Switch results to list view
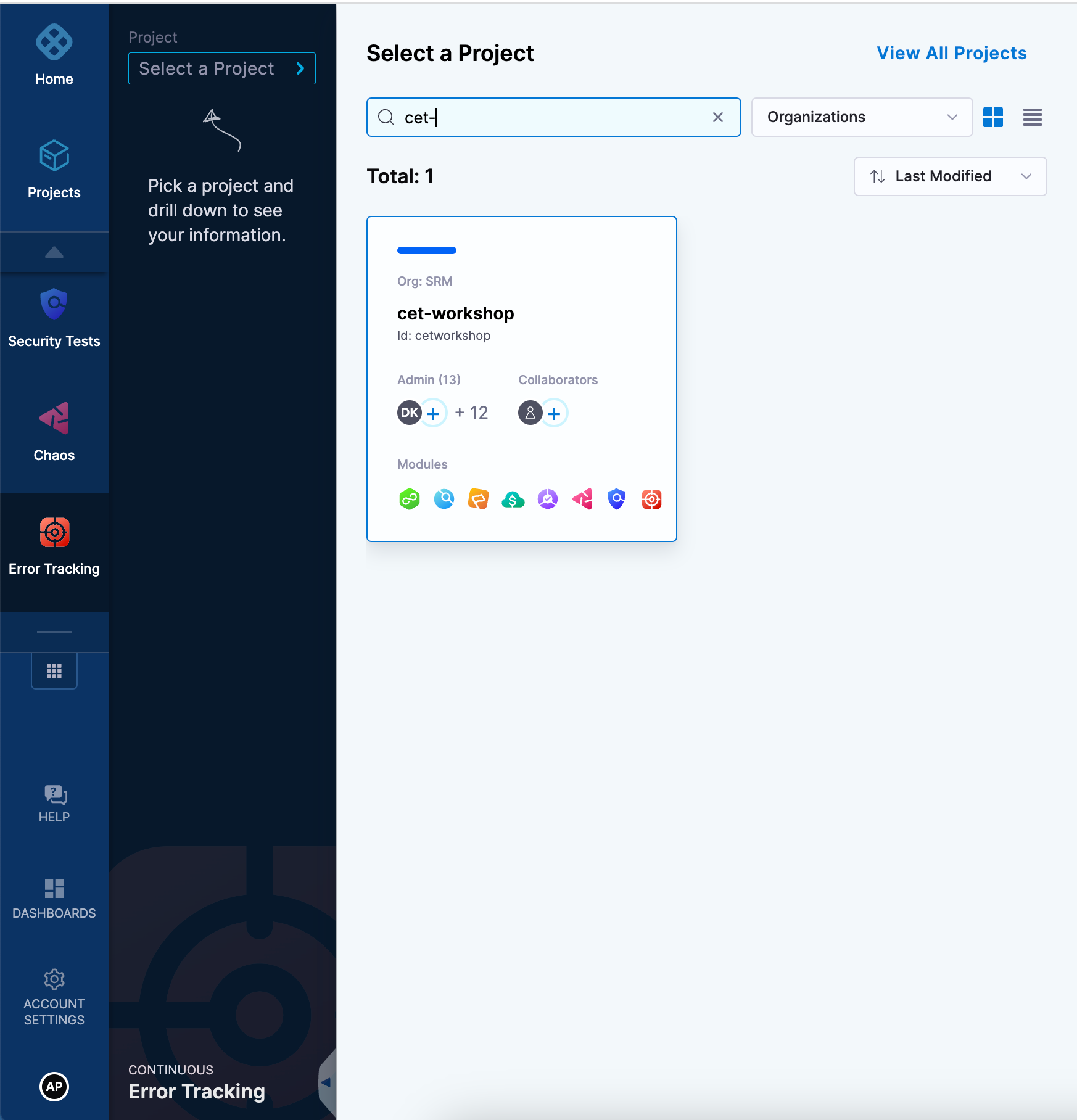The height and width of the screenshot is (1120, 1077). (x=1032, y=117)
